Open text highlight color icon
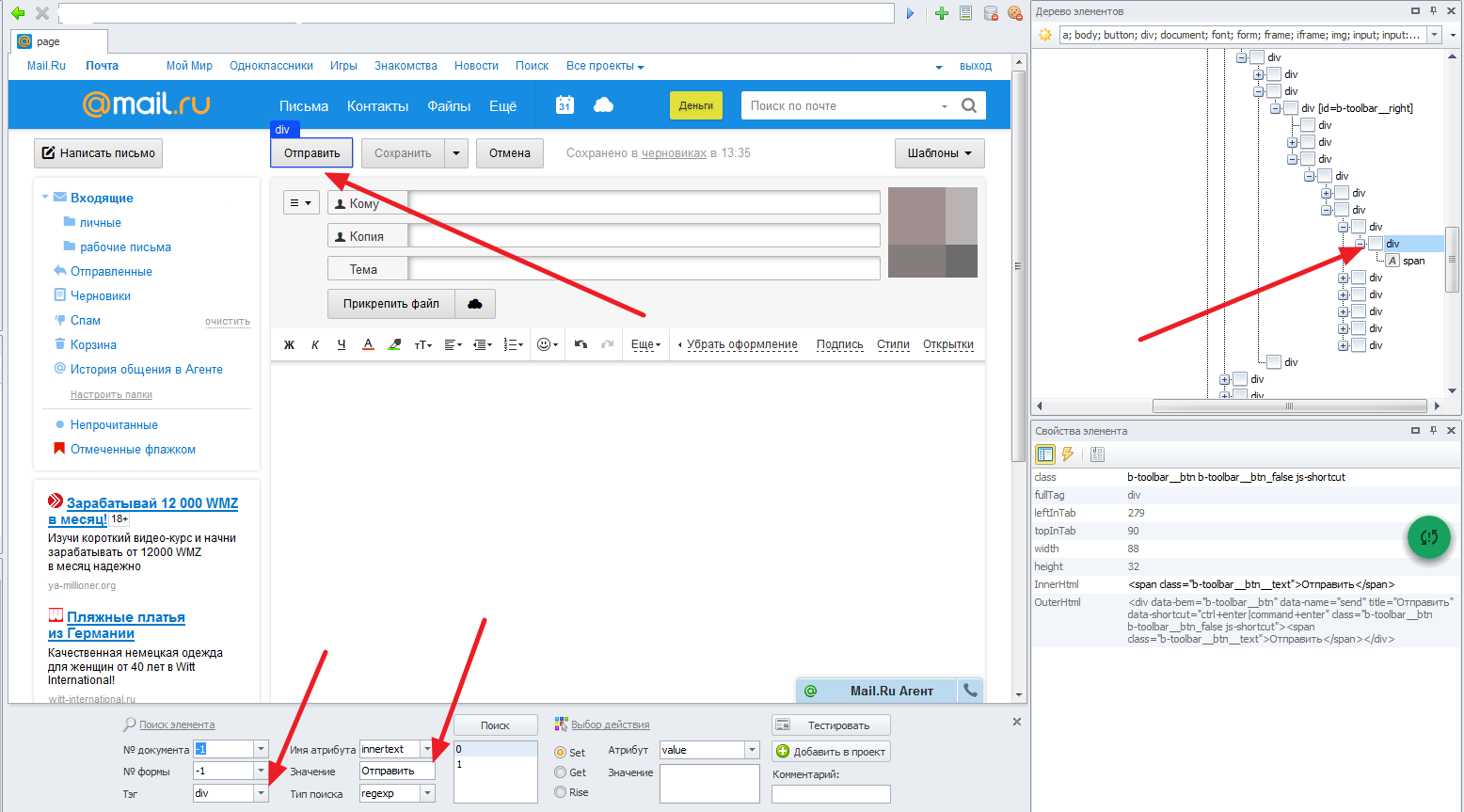 (x=394, y=344)
